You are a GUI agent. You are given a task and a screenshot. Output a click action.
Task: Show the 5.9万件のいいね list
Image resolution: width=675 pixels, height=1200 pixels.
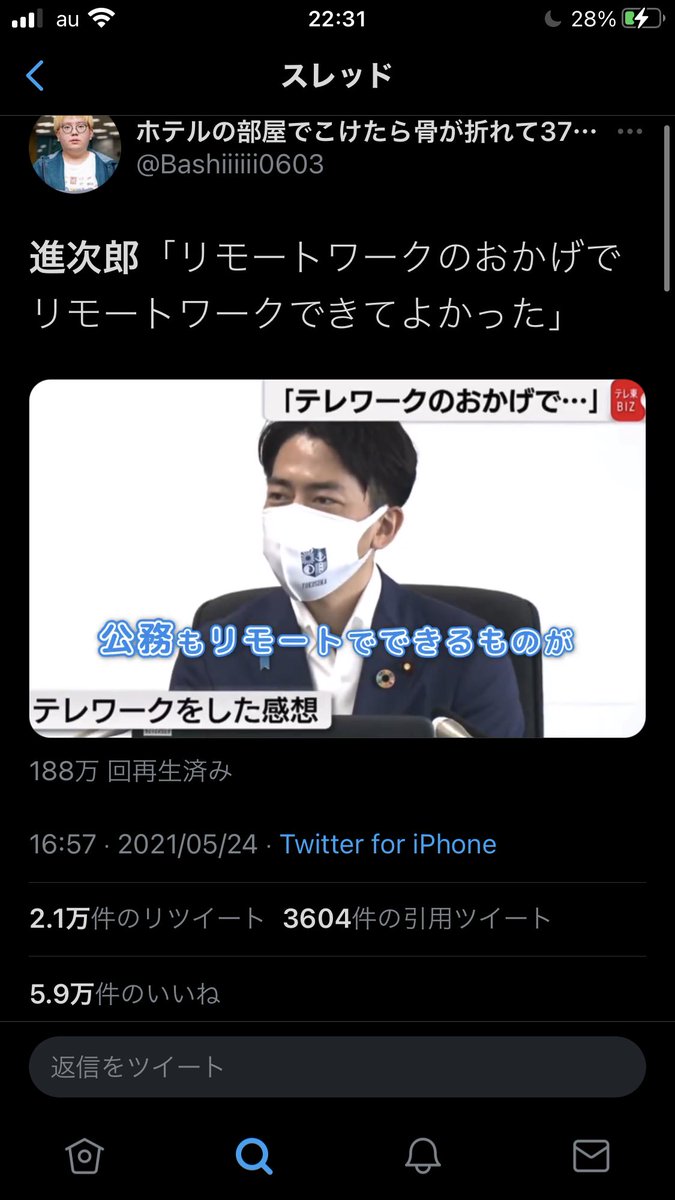125,994
